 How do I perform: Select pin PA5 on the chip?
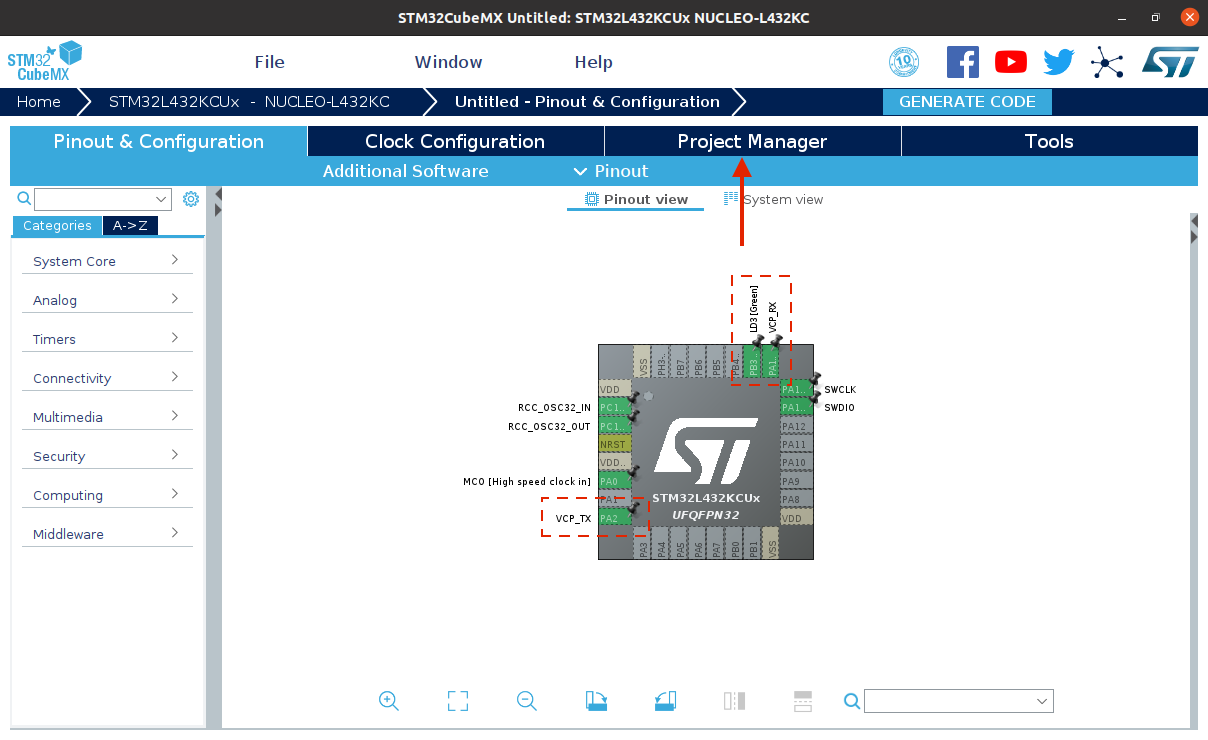coord(680,544)
